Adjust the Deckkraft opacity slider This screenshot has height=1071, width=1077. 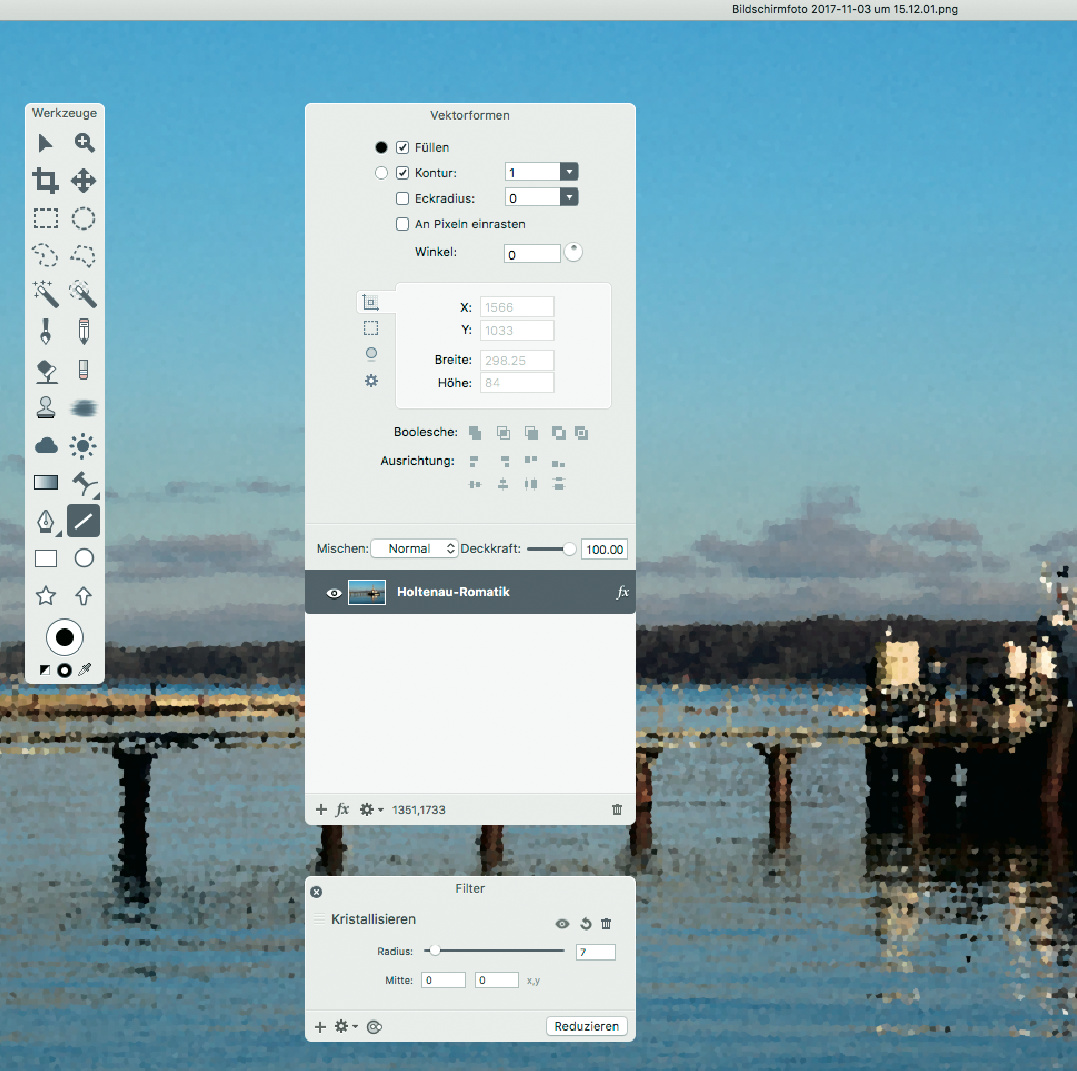pos(551,549)
